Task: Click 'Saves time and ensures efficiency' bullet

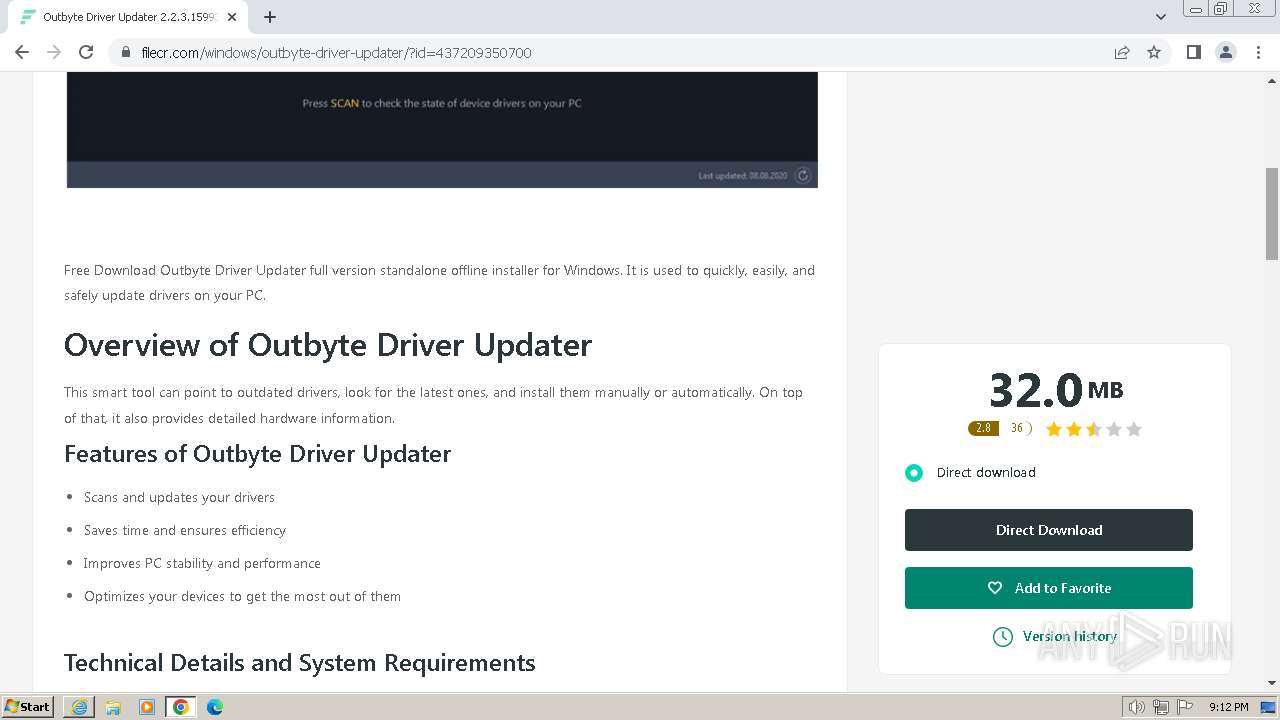Action: pyautogui.click(x=185, y=530)
